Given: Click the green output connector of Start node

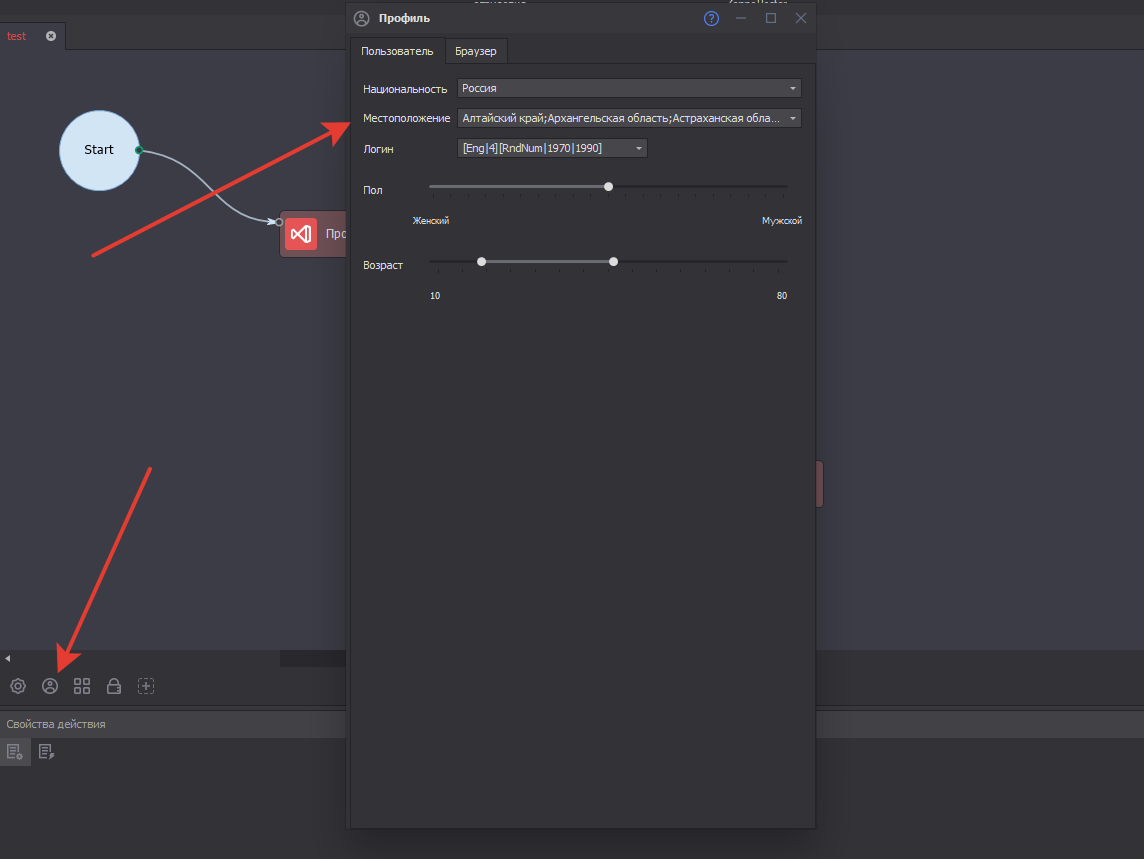Looking at the screenshot, I should click(x=139, y=150).
